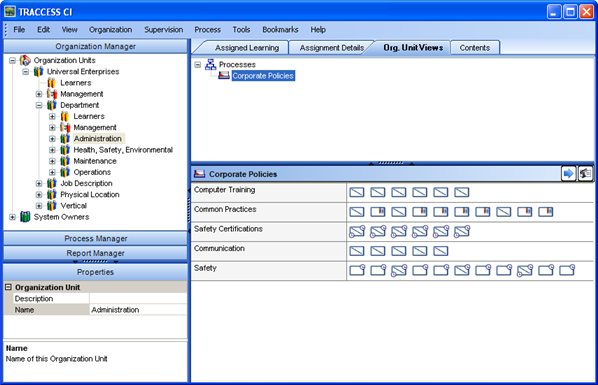
Task: Collapse the Organization Units root node
Action: pos(12,60)
